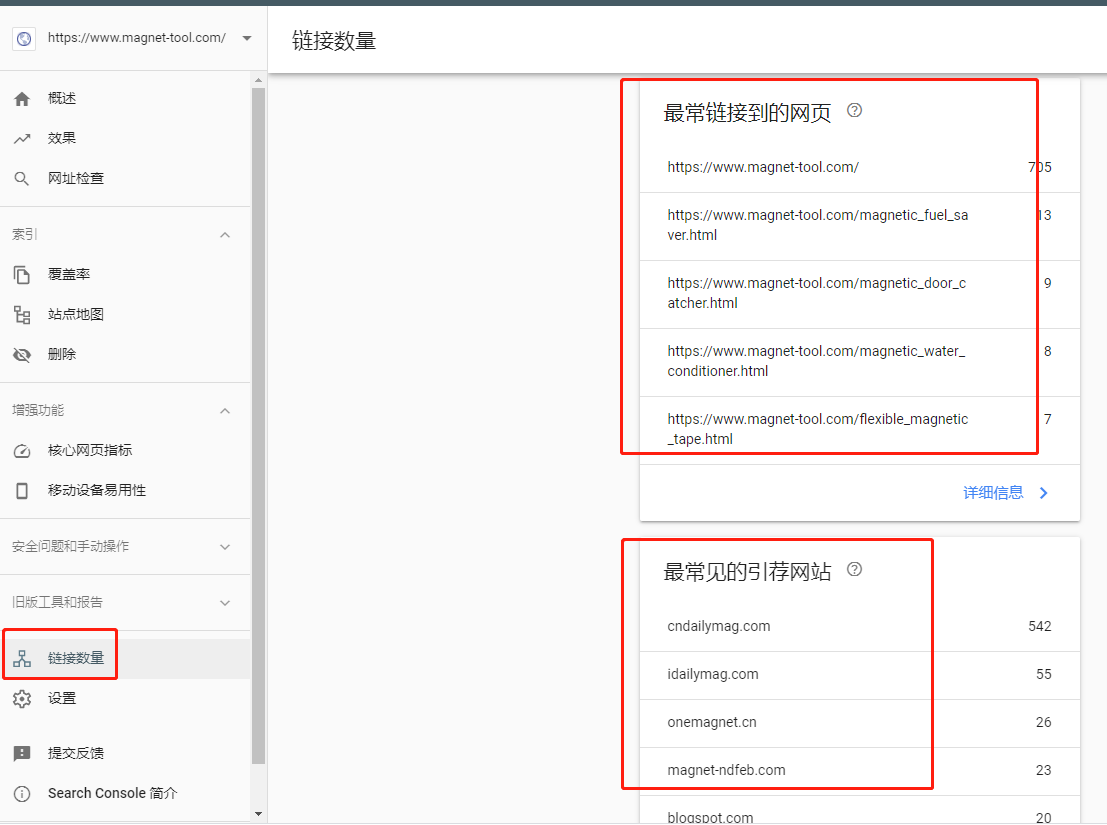Open 设置 in the sidebar
The image size is (1107, 825).
coord(125,699)
